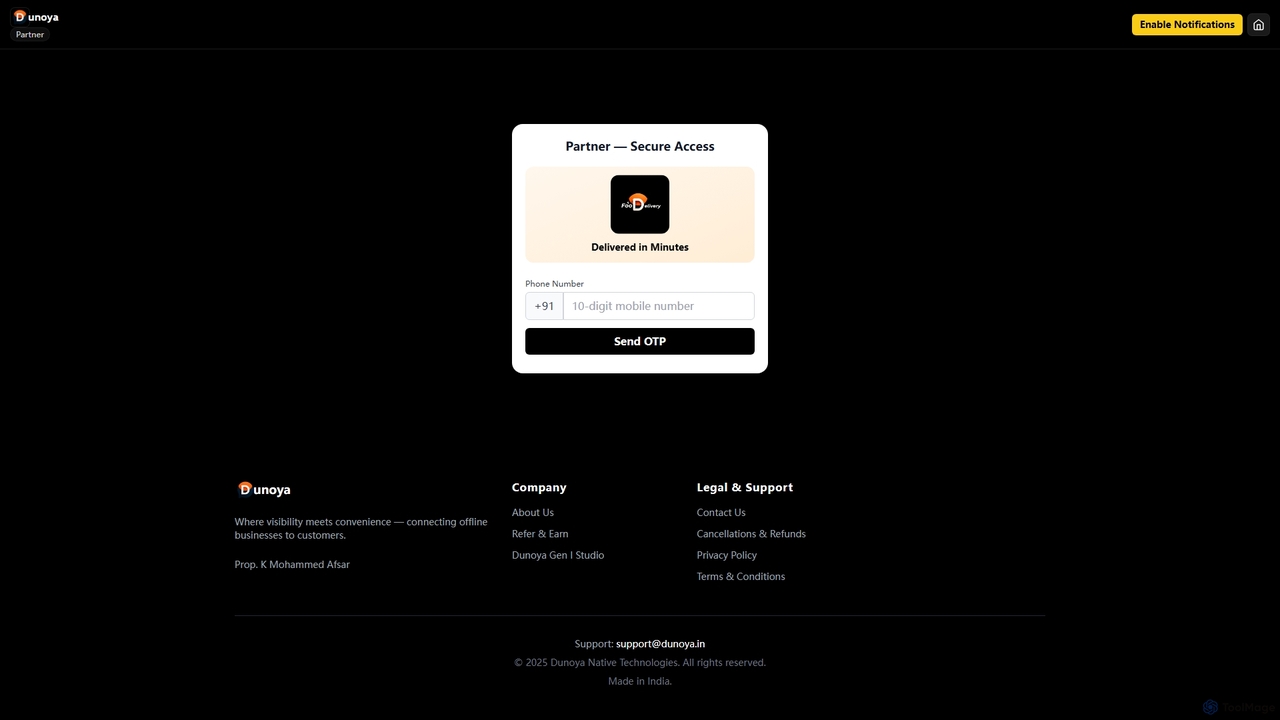Open the Terms & Conditions link
Image resolution: width=1280 pixels, height=720 pixels.
(x=741, y=576)
